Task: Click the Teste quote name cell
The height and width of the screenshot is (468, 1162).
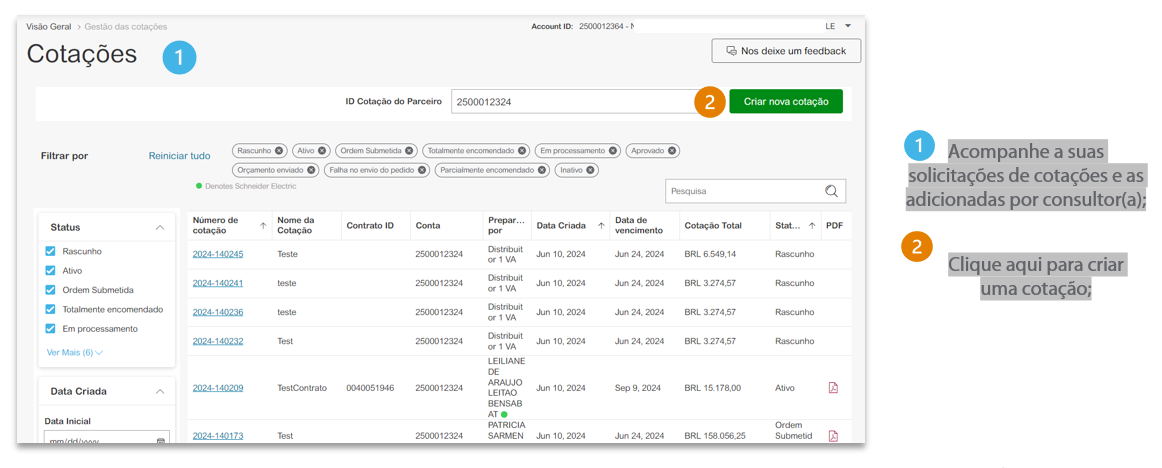Action: coord(287,254)
